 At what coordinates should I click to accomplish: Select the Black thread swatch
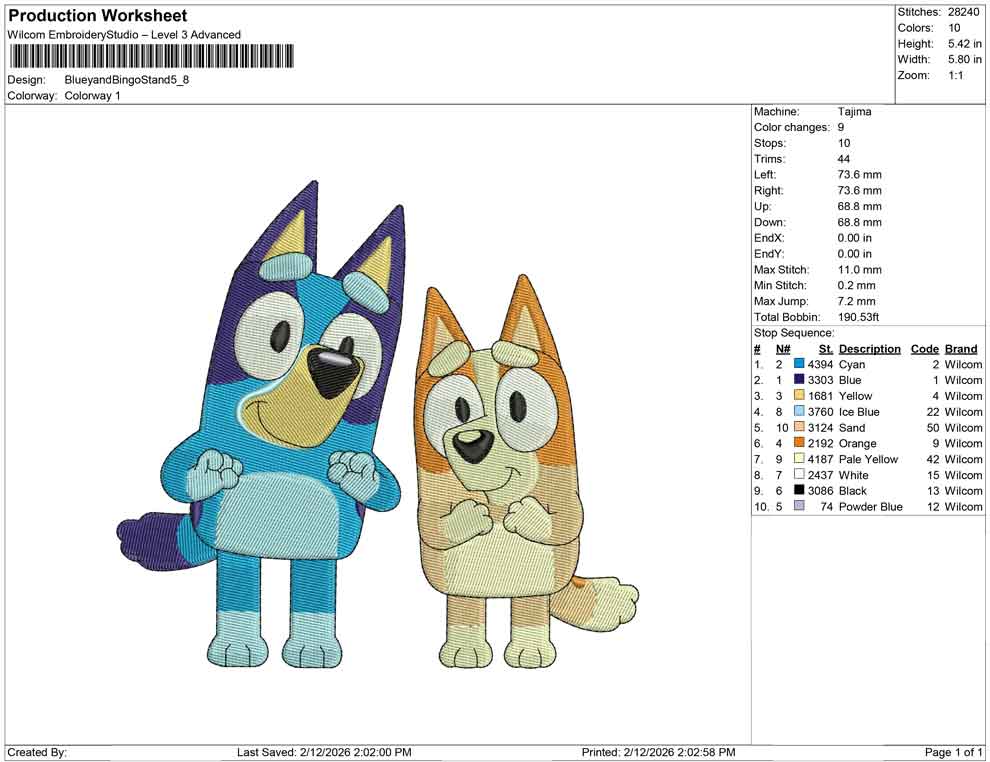797,491
